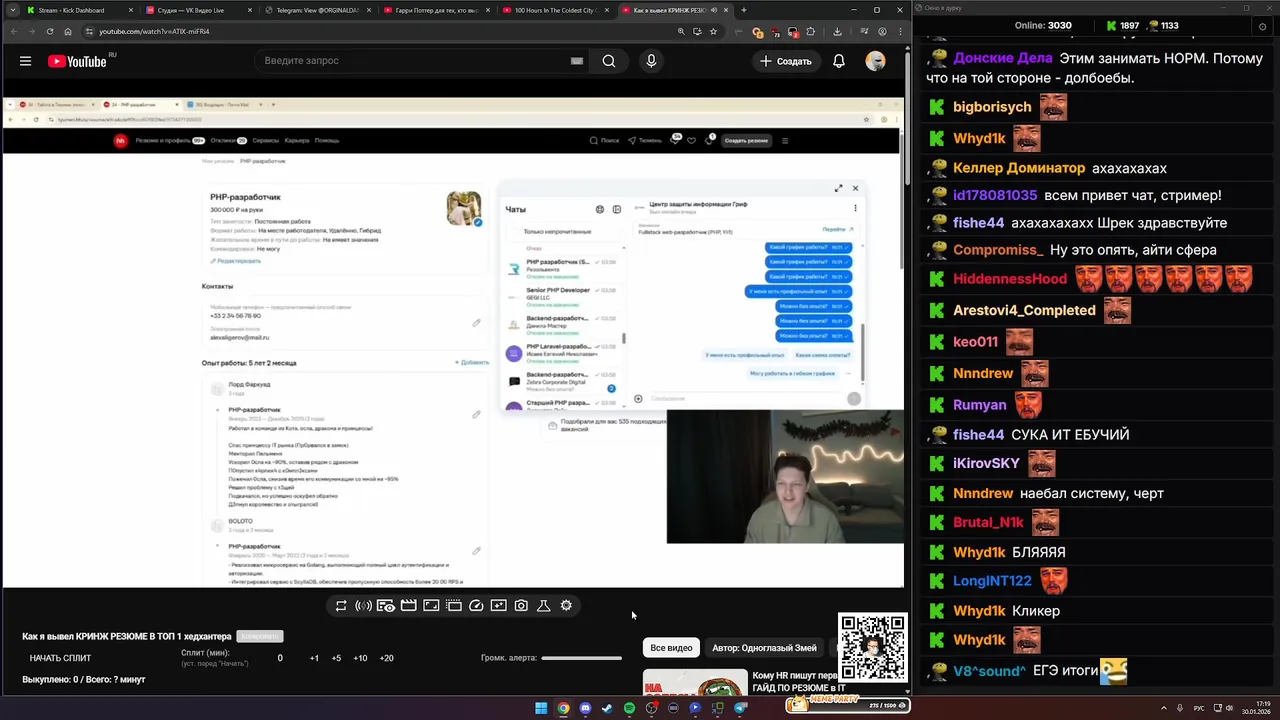The height and width of the screenshot is (720, 1280).
Task: Click the suggested video title 'Кому HR пишут перв'
Action: click(x=795, y=675)
